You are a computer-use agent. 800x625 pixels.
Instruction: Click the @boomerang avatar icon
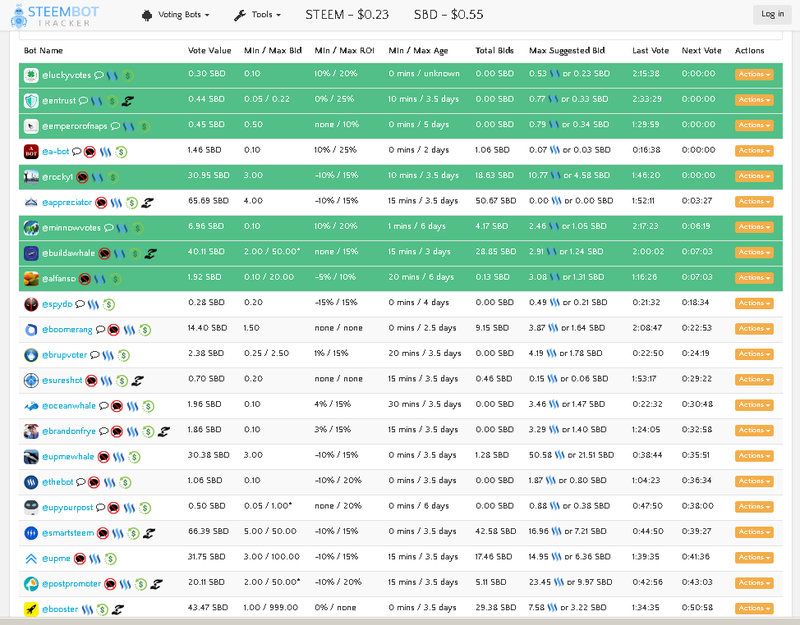31,330
